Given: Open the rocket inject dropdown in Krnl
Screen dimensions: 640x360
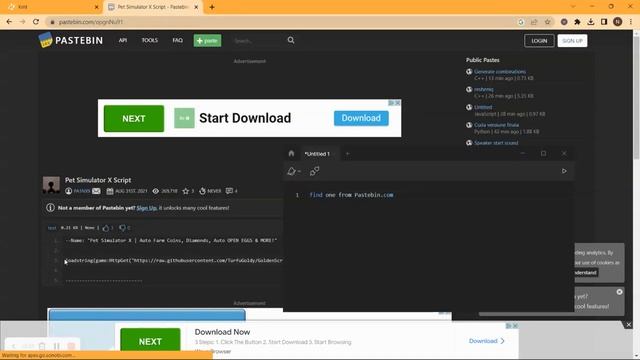Looking at the screenshot, I should tap(294, 171).
